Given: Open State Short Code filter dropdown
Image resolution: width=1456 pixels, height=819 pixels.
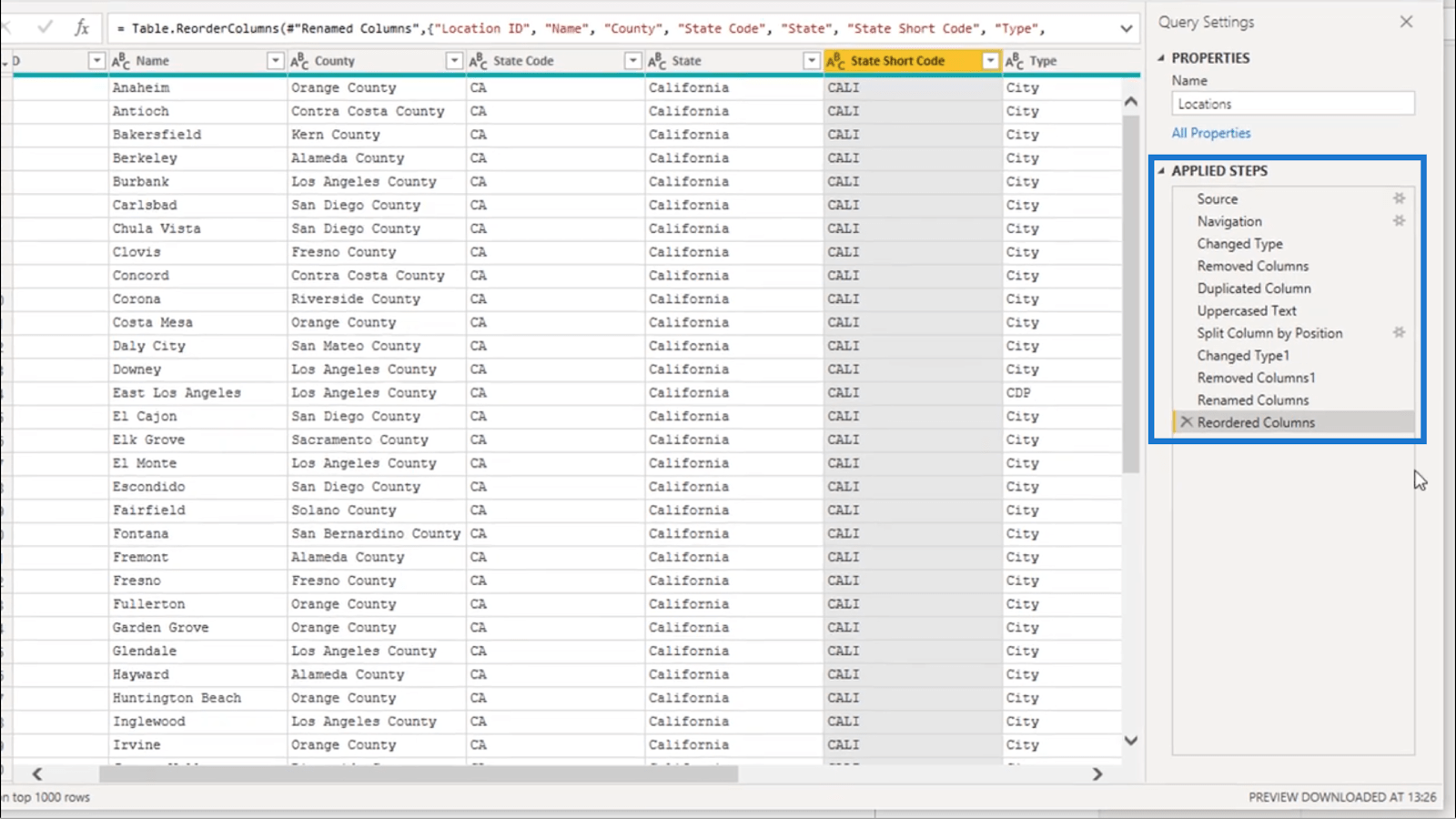Looking at the screenshot, I should pyautogui.click(x=990, y=61).
